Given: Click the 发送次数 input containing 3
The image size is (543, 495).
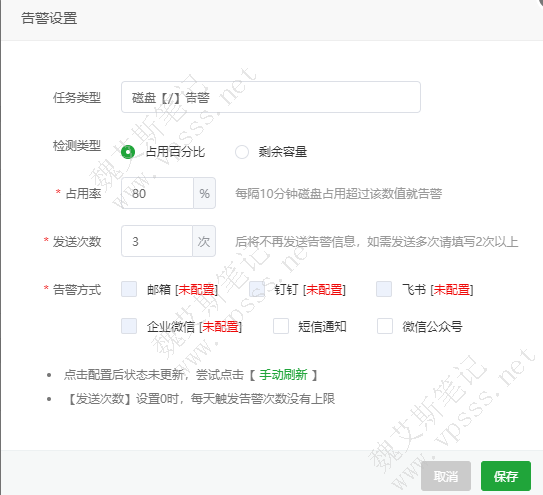Looking at the screenshot, I should click(157, 241).
